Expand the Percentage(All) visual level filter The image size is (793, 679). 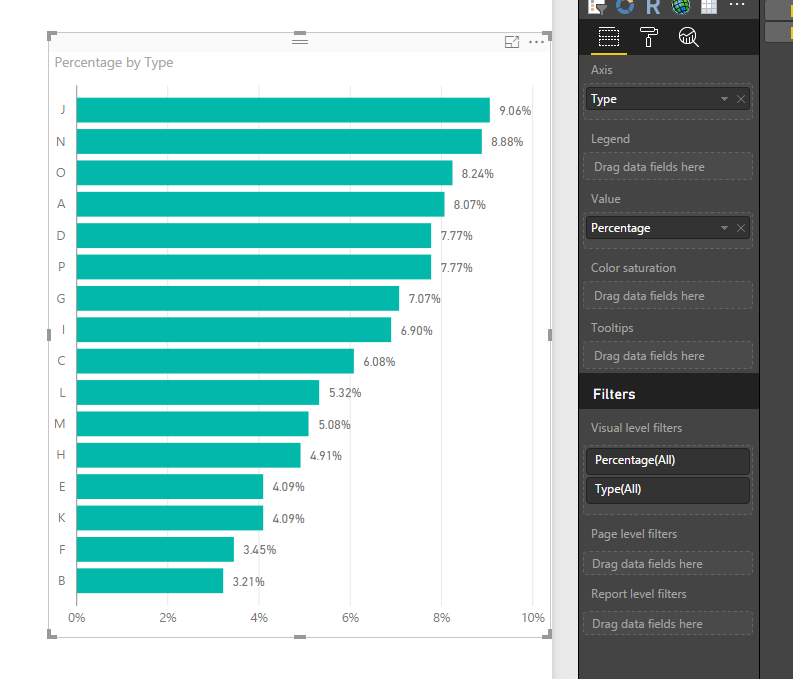(668, 461)
